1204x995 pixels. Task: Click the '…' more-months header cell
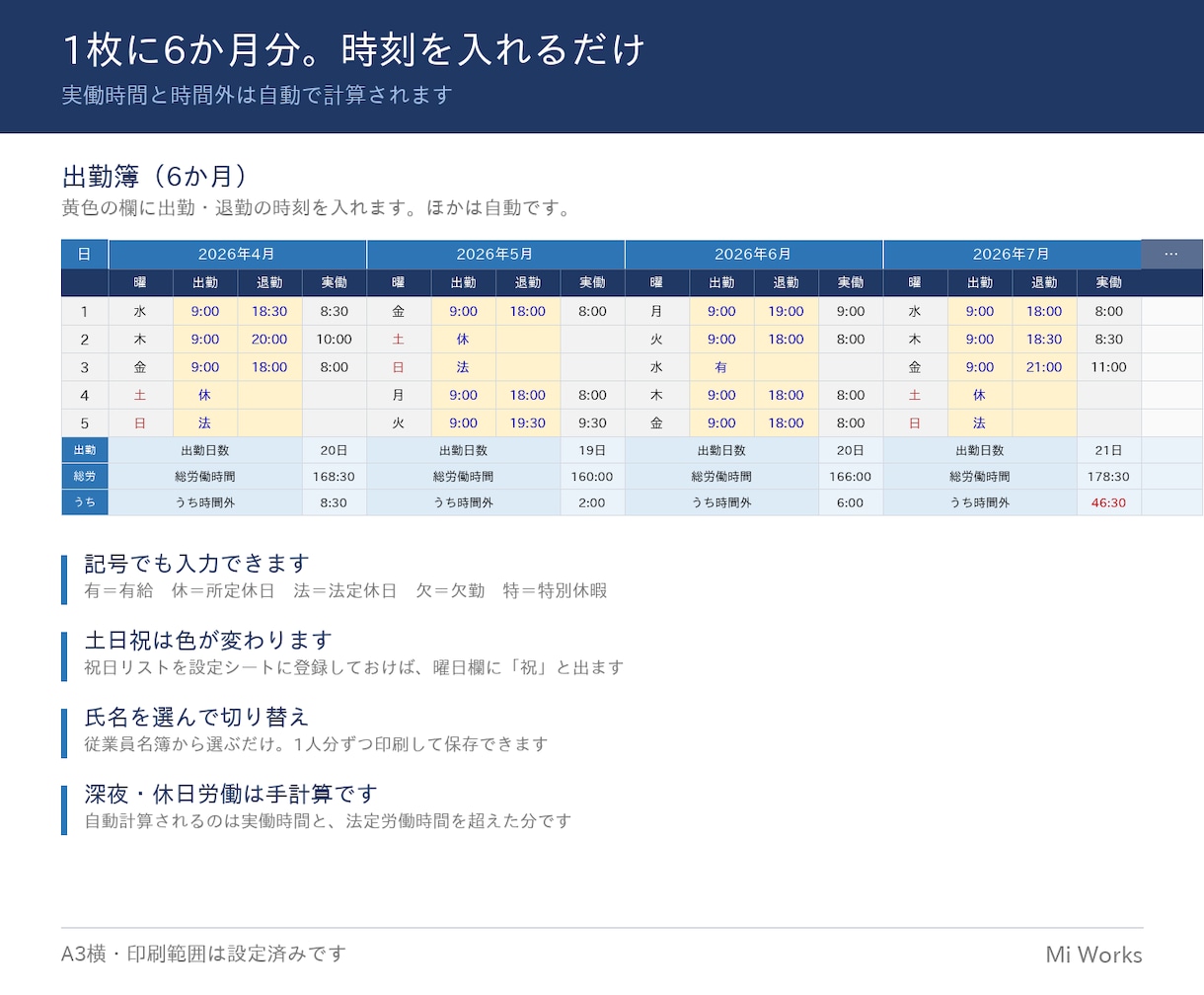click(1172, 254)
